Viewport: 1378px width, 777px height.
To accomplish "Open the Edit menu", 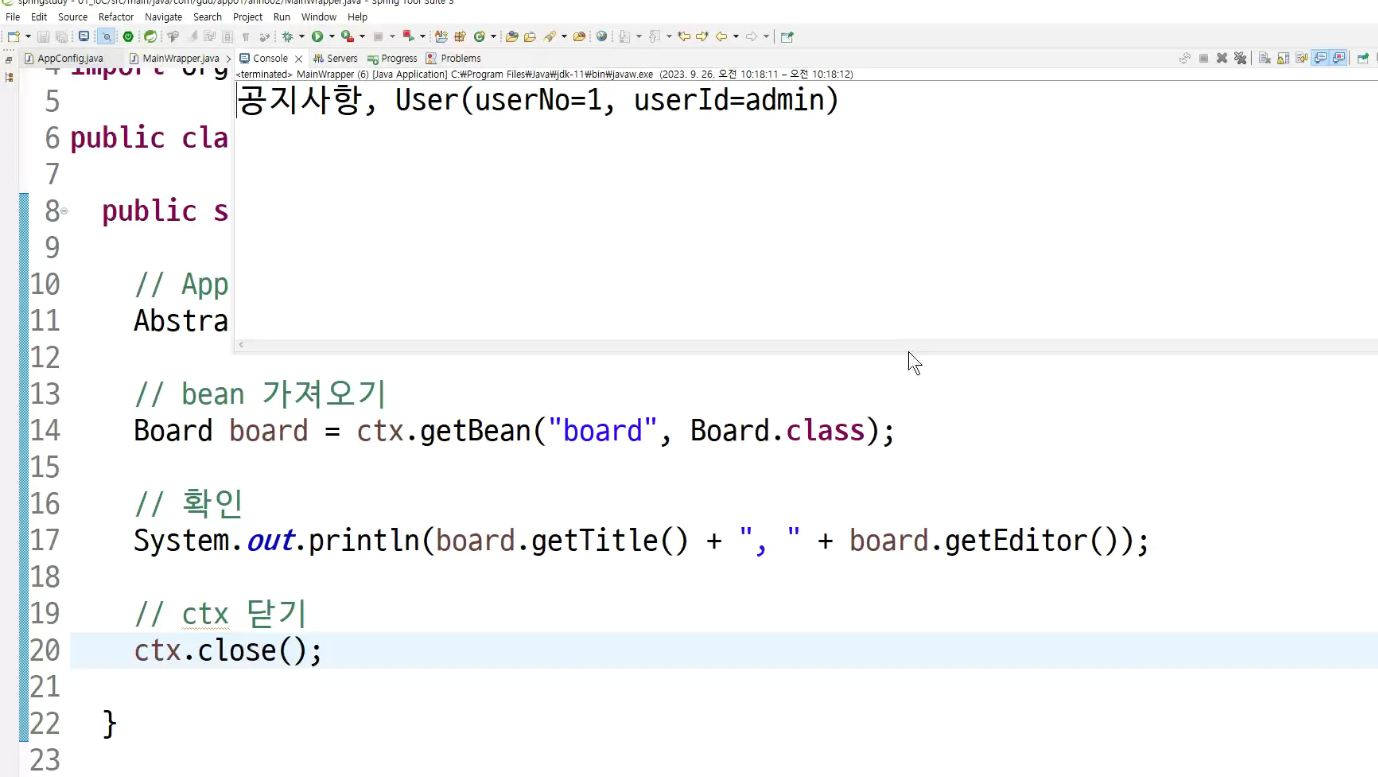I will pos(39,17).
